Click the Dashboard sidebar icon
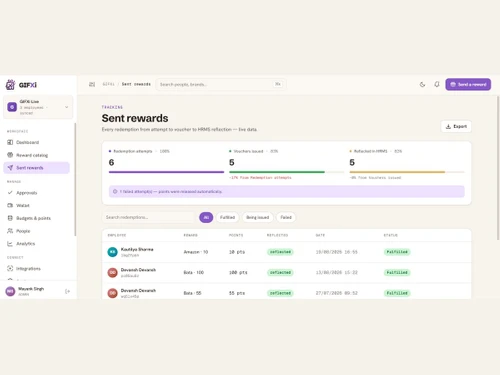The width and height of the screenshot is (500, 375). (x=10, y=142)
